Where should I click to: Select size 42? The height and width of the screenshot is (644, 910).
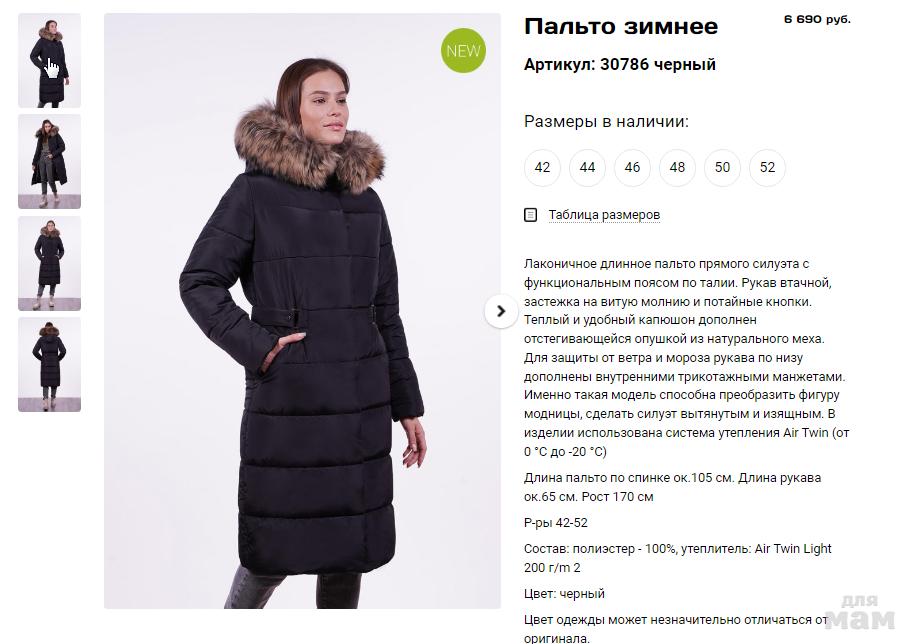click(x=542, y=168)
